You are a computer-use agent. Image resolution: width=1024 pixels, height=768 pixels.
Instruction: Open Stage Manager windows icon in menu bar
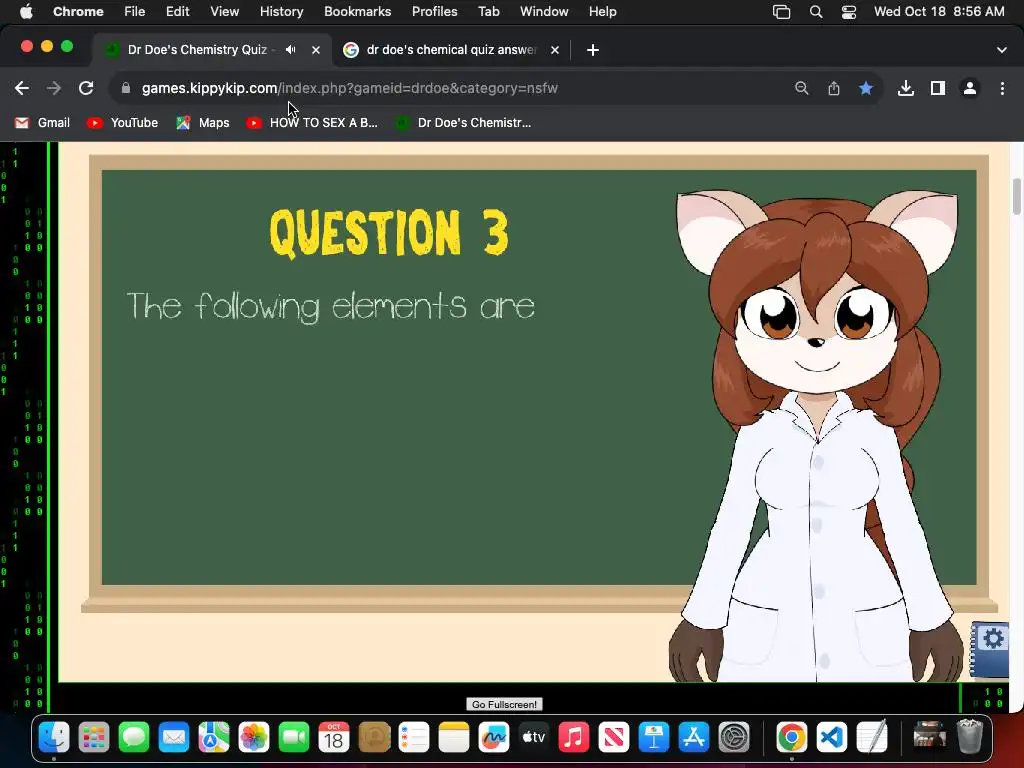pos(781,12)
